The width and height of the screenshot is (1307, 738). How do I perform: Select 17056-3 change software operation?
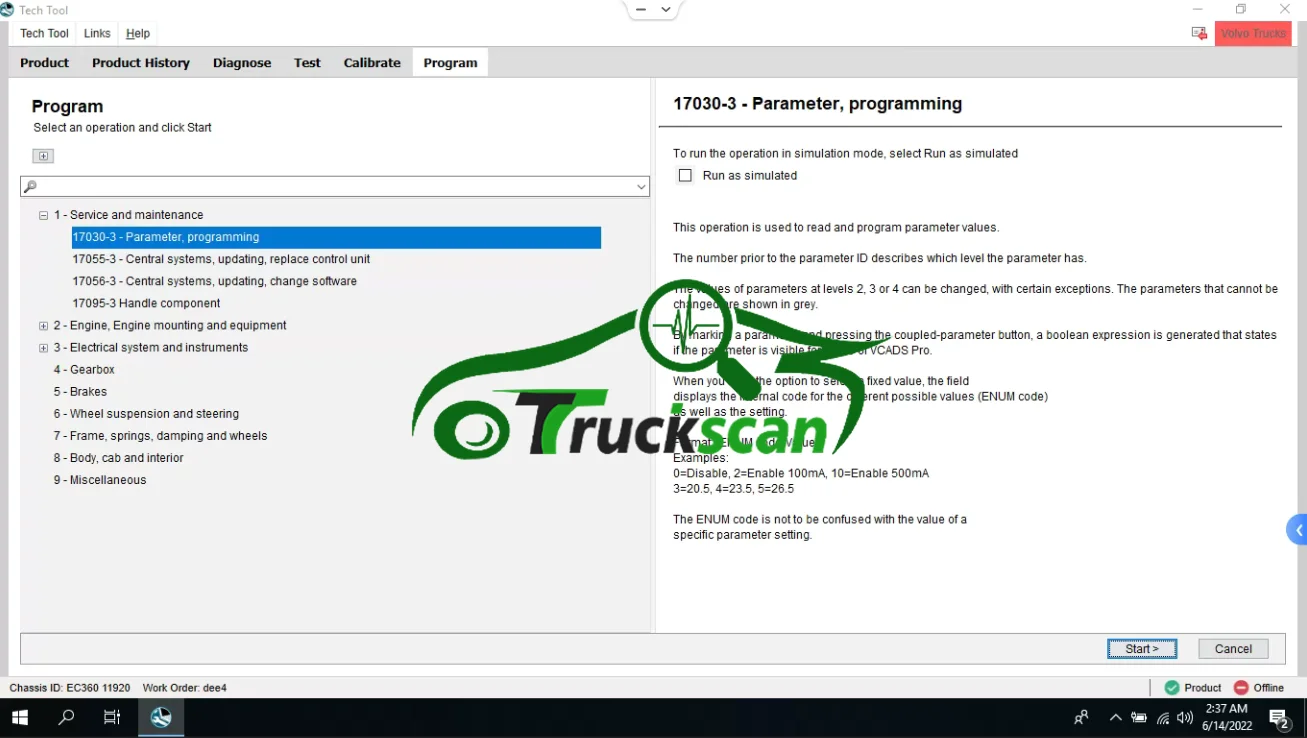tap(214, 282)
